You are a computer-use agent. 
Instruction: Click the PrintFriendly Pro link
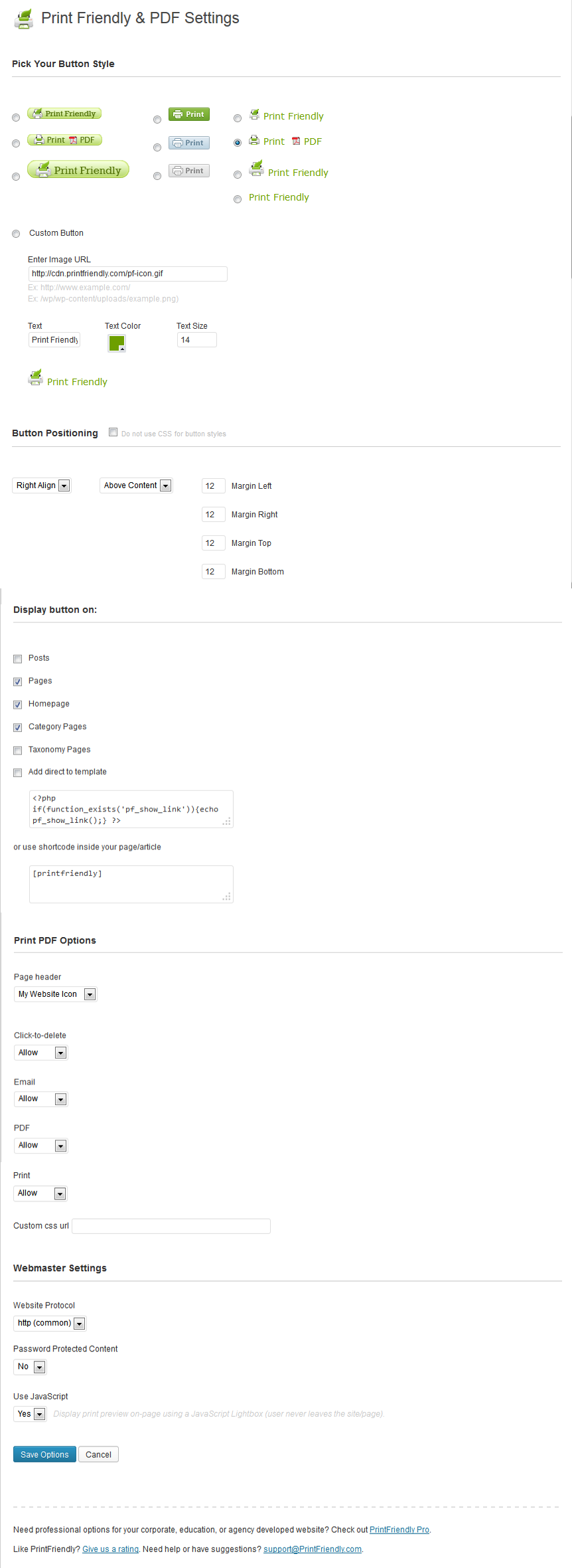(399, 1529)
